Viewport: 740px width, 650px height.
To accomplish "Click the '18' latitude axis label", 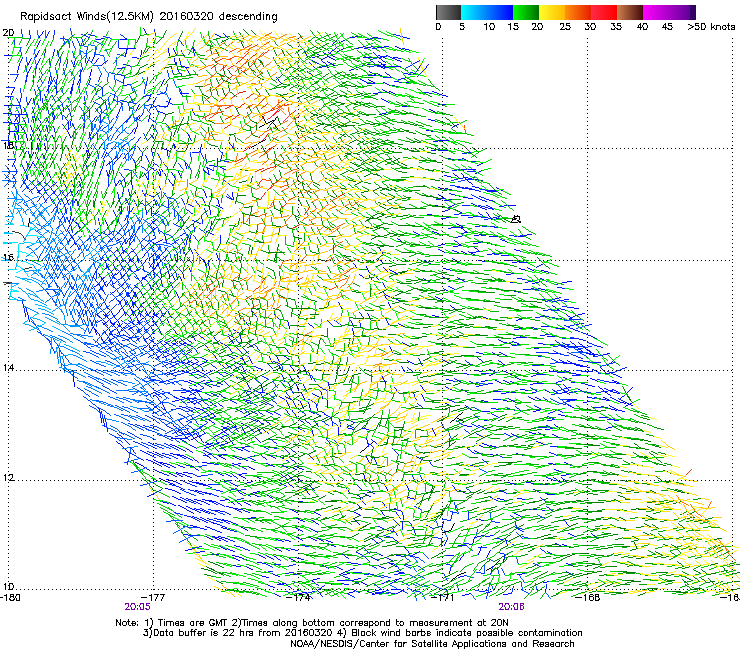I will pos(8,145).
